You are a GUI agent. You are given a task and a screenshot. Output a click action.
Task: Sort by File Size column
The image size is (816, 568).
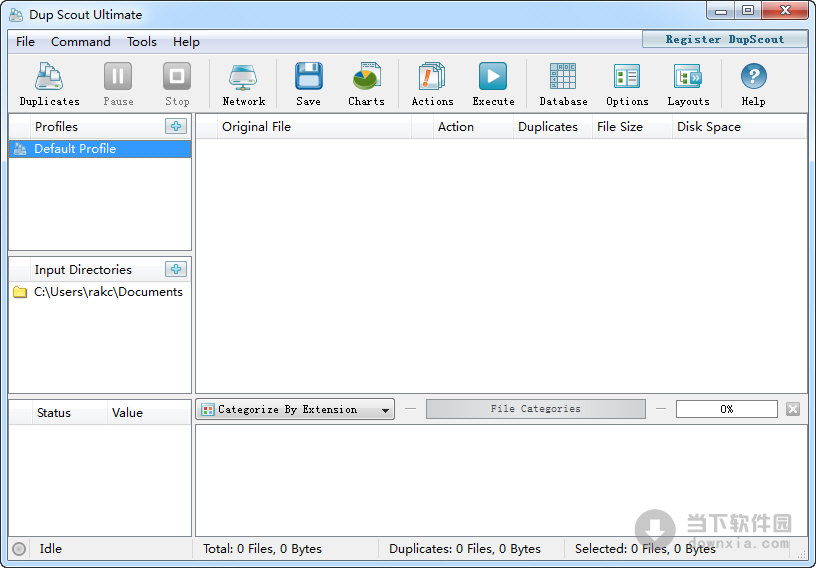[x=632, y=127]
